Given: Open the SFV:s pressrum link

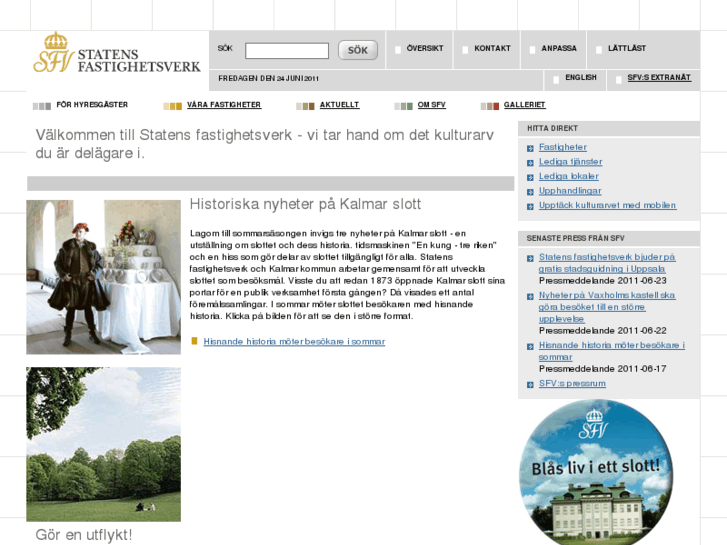Looking at the screenshot, I should (x=572, y=384).
